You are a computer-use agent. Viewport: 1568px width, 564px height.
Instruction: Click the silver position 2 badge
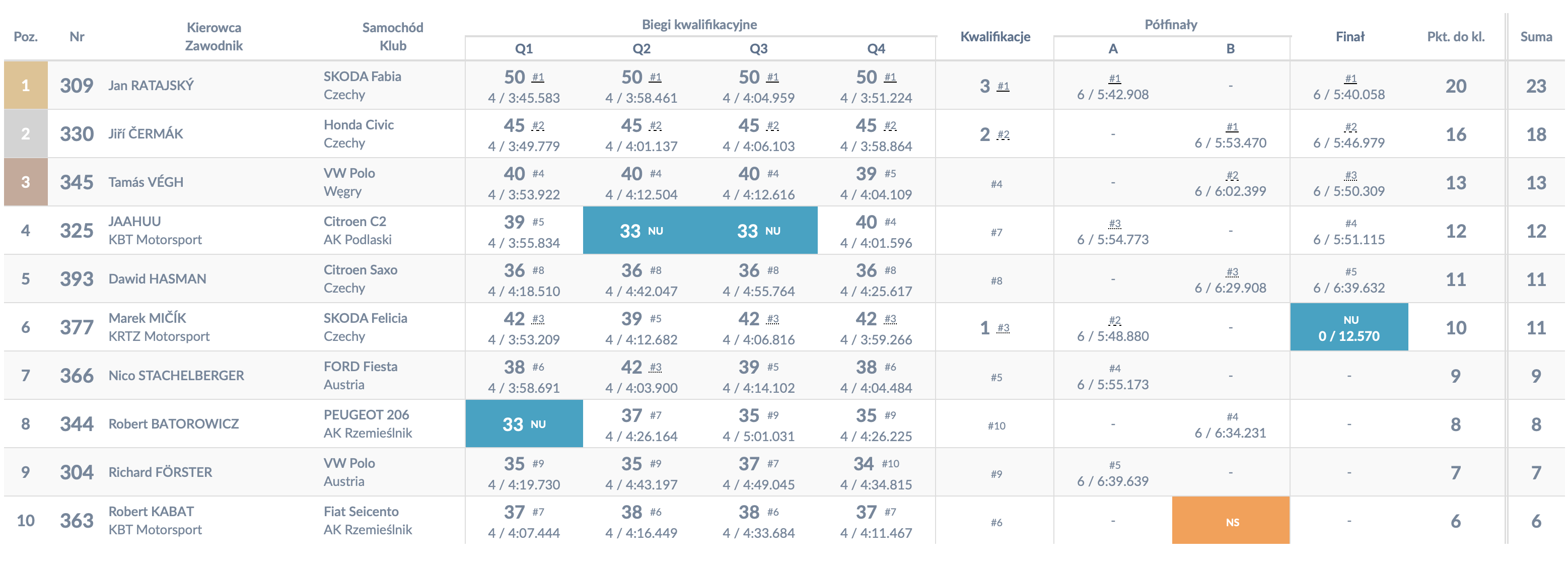(26, 133)
